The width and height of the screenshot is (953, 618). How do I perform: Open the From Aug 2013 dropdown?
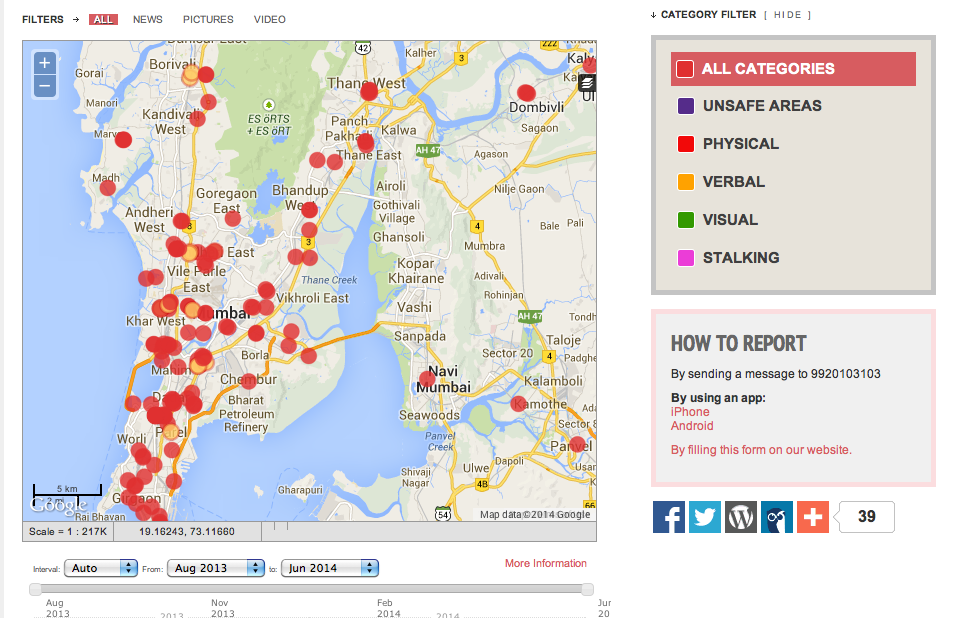[x=215, y=568]
